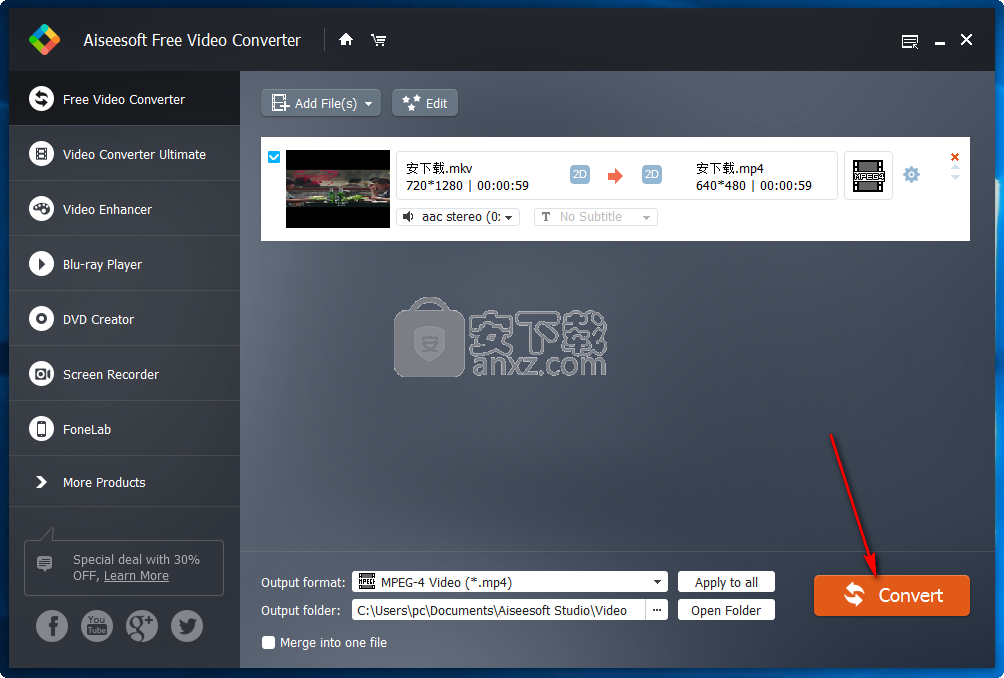Click source filename 安下载.mkv
This screenshot has width=1004, height=678.
(x=439, y=168)
